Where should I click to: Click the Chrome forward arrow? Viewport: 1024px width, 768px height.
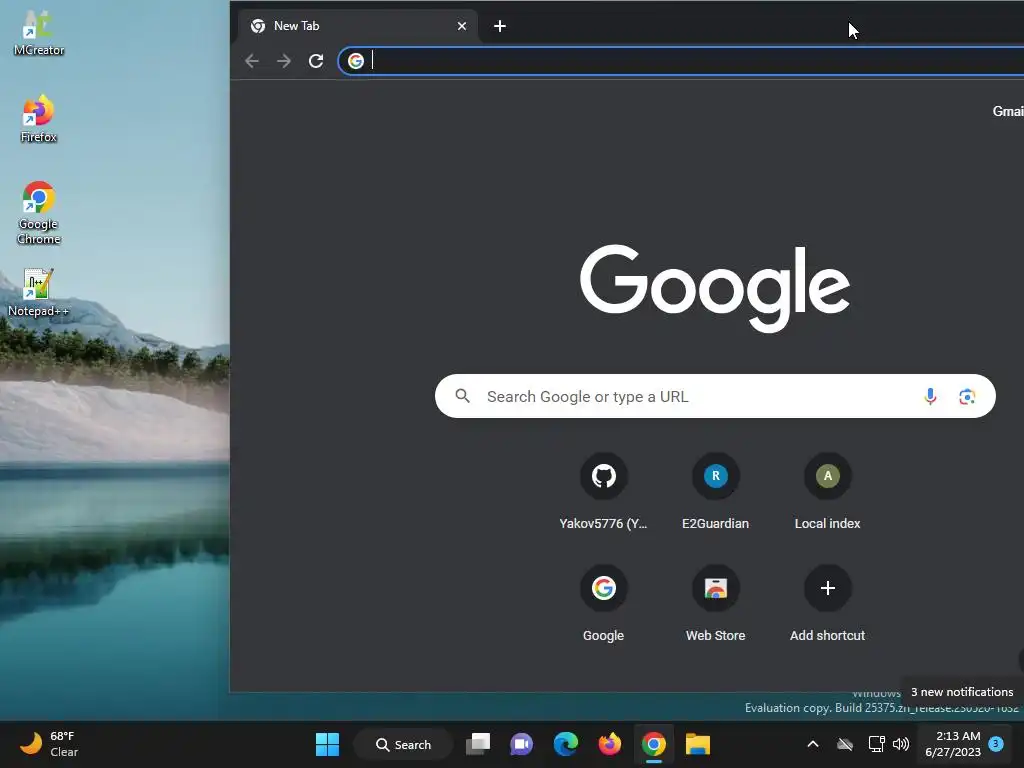283,61
